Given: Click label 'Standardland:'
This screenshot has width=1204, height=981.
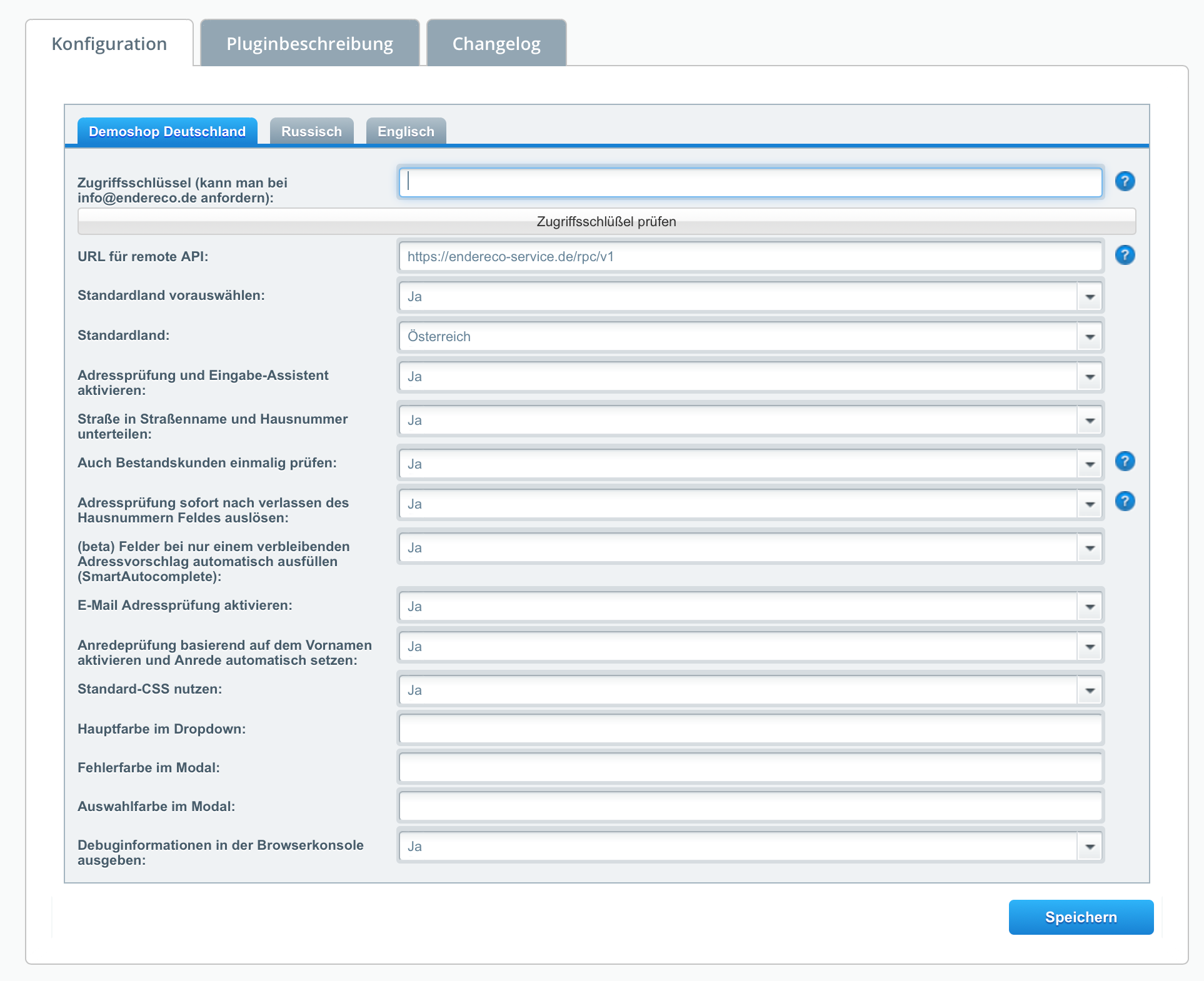Looking at the screenshot, I should tap(124, 336).
